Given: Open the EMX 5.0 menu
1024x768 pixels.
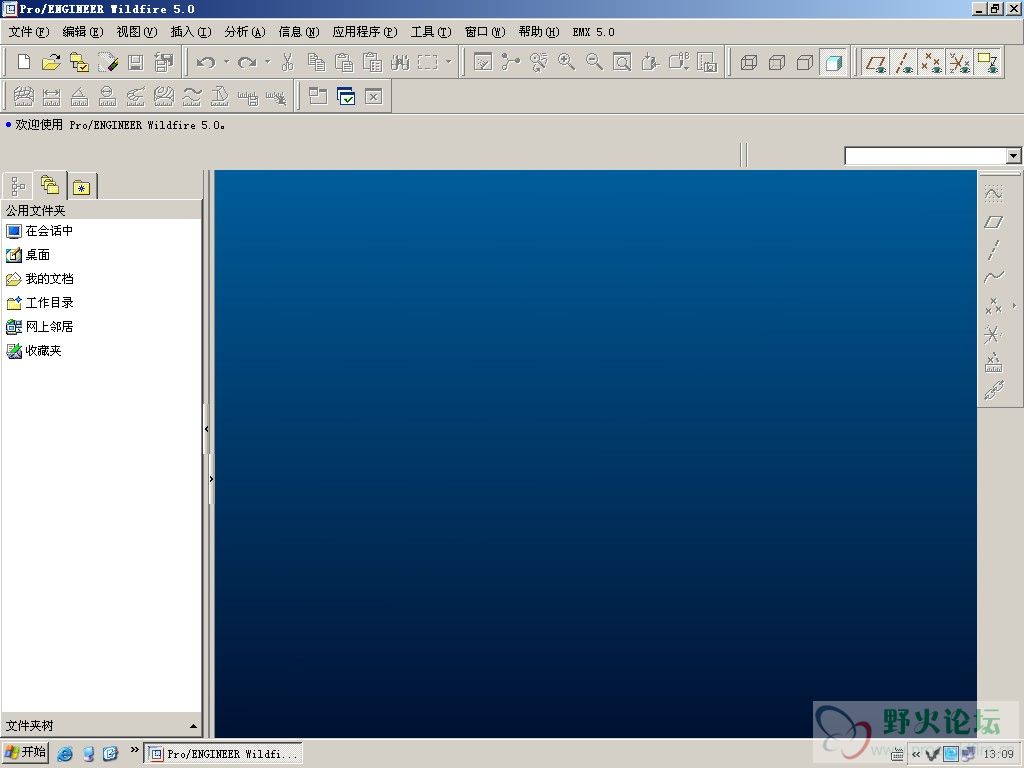Looking at the screenshot, I should click(x=594, y=31).
